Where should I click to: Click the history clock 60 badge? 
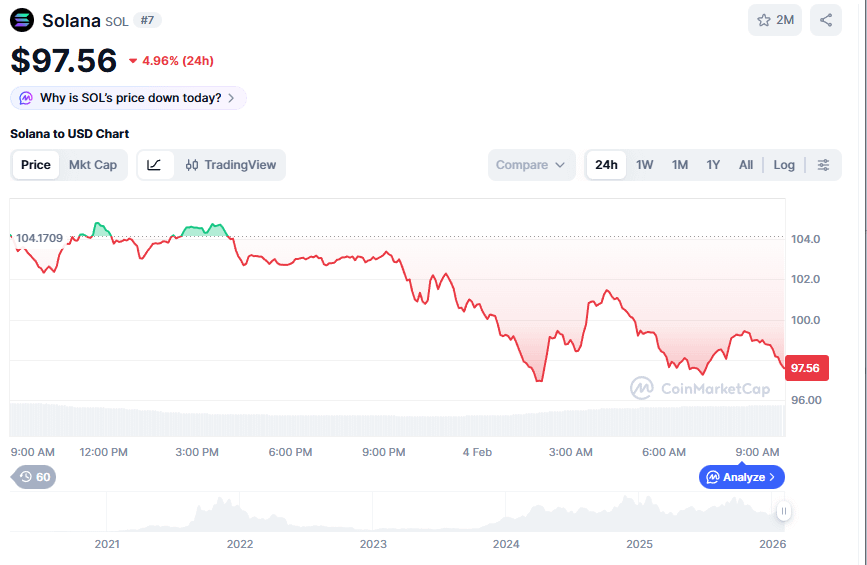(35, 477)
